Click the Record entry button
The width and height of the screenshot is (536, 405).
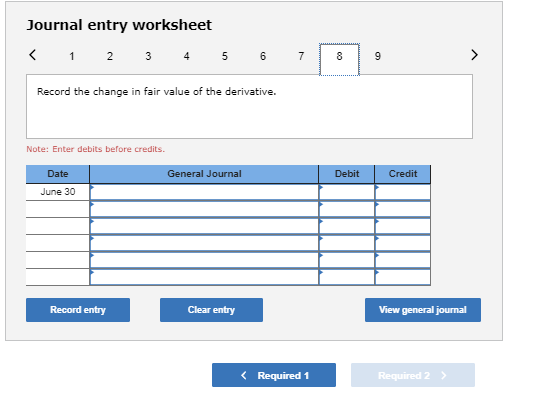[x=78, y=310]
